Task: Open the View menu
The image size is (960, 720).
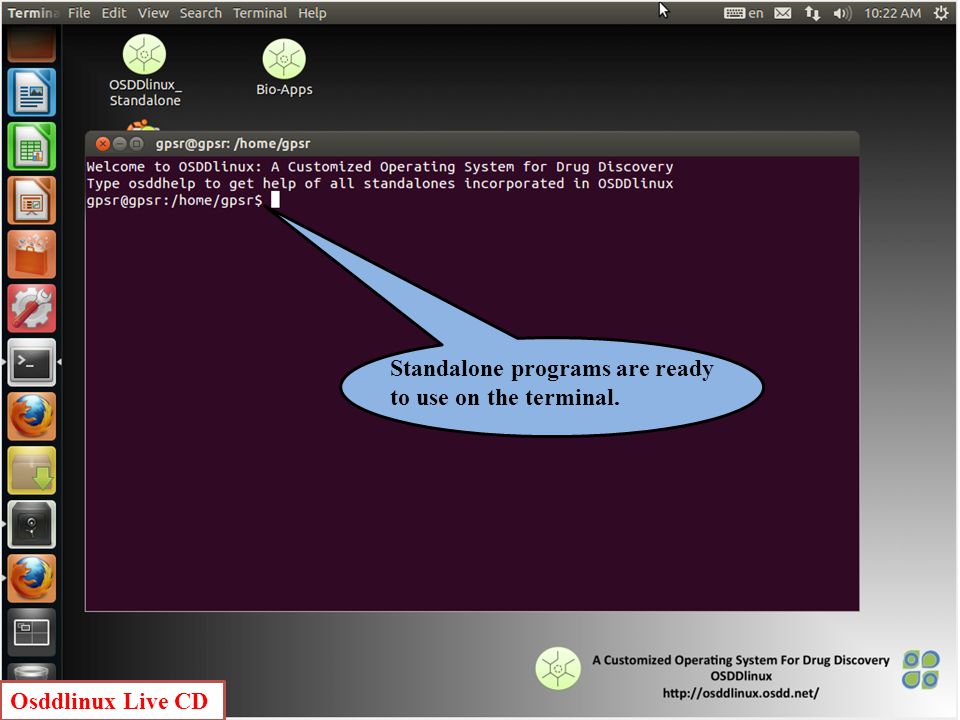Action: point(153,13)
